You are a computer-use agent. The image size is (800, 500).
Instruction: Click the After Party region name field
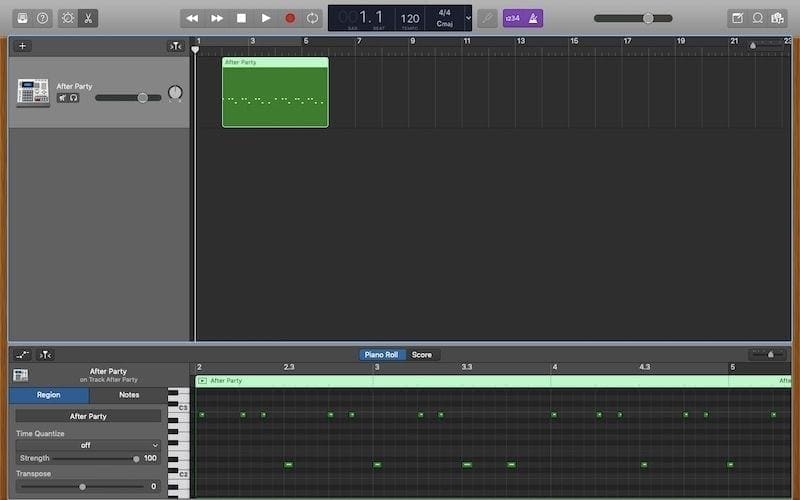[88, 416]
